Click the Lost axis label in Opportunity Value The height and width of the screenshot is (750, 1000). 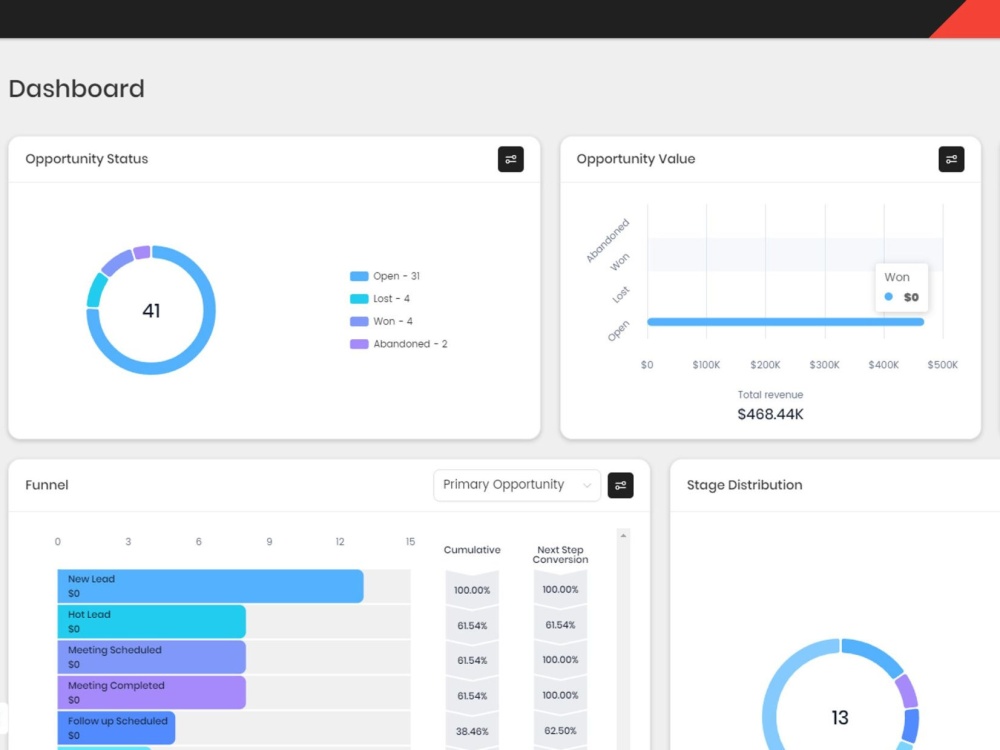coord(621,294)
